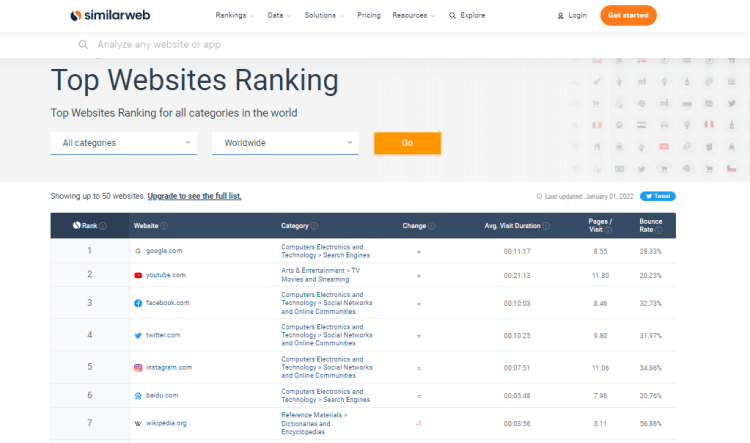Click baidu.com's Search Engines category link
Viewport: 750px width, 443px height.
[325, 396]
